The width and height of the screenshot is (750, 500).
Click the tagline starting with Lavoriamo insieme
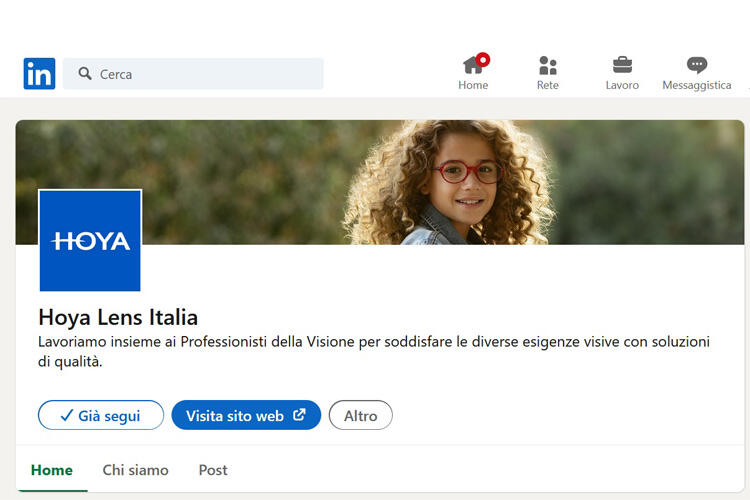374,352
